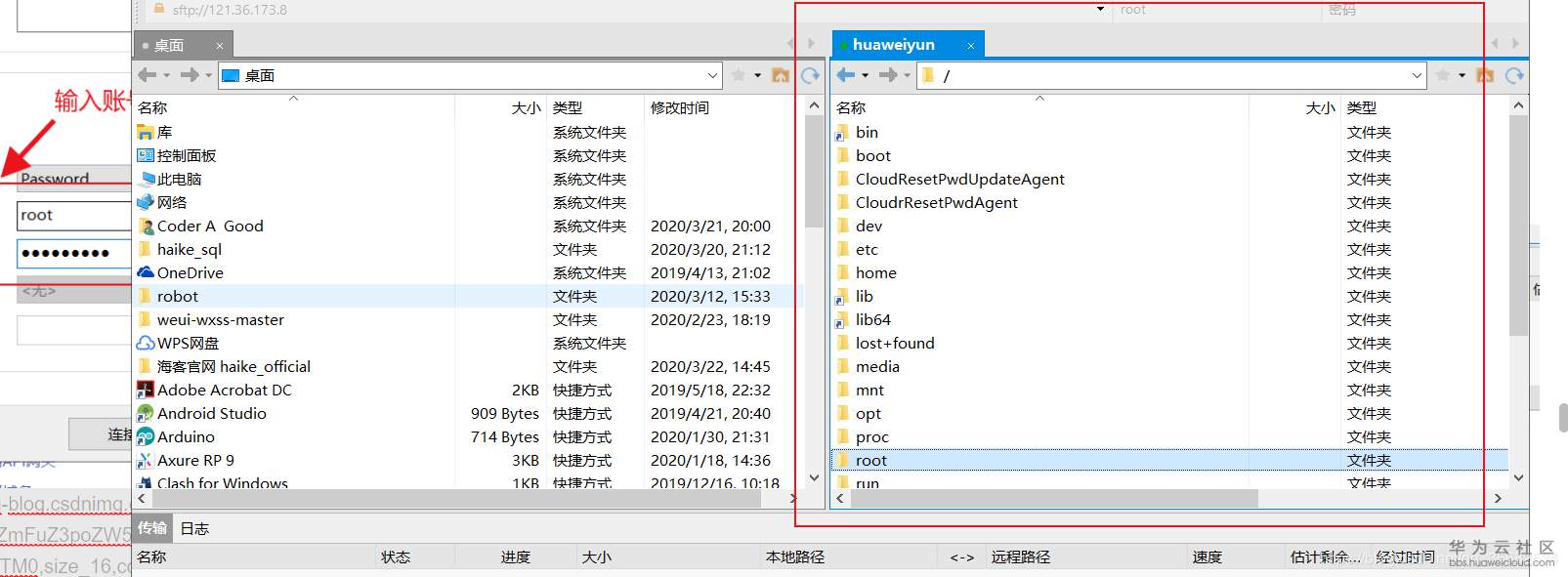Open the remote bookmark star dropdown arrow
This screenshot has width=1568, height=577.
[1462, 75]
